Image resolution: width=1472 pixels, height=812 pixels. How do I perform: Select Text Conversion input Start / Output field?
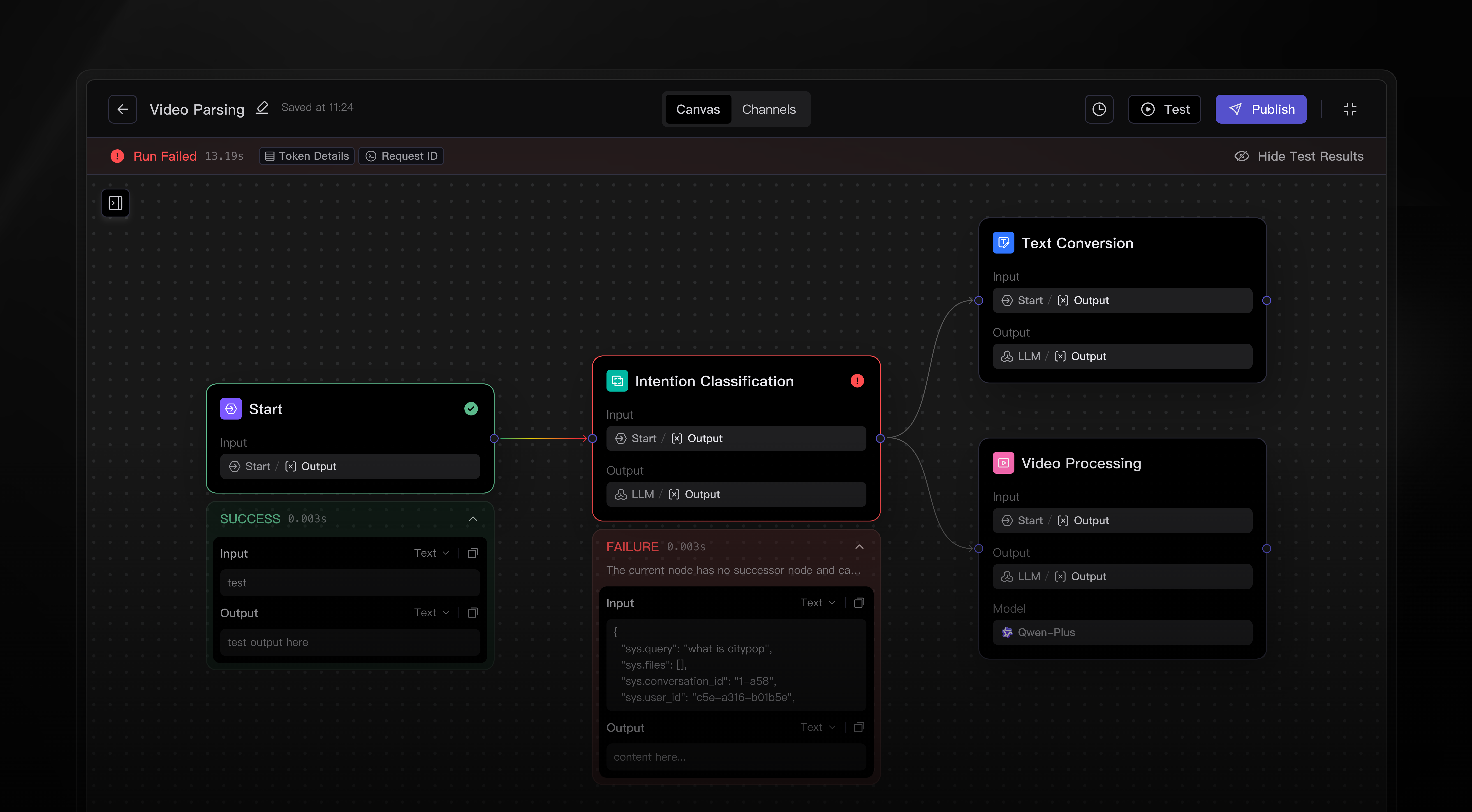(x=1122, y=301)
